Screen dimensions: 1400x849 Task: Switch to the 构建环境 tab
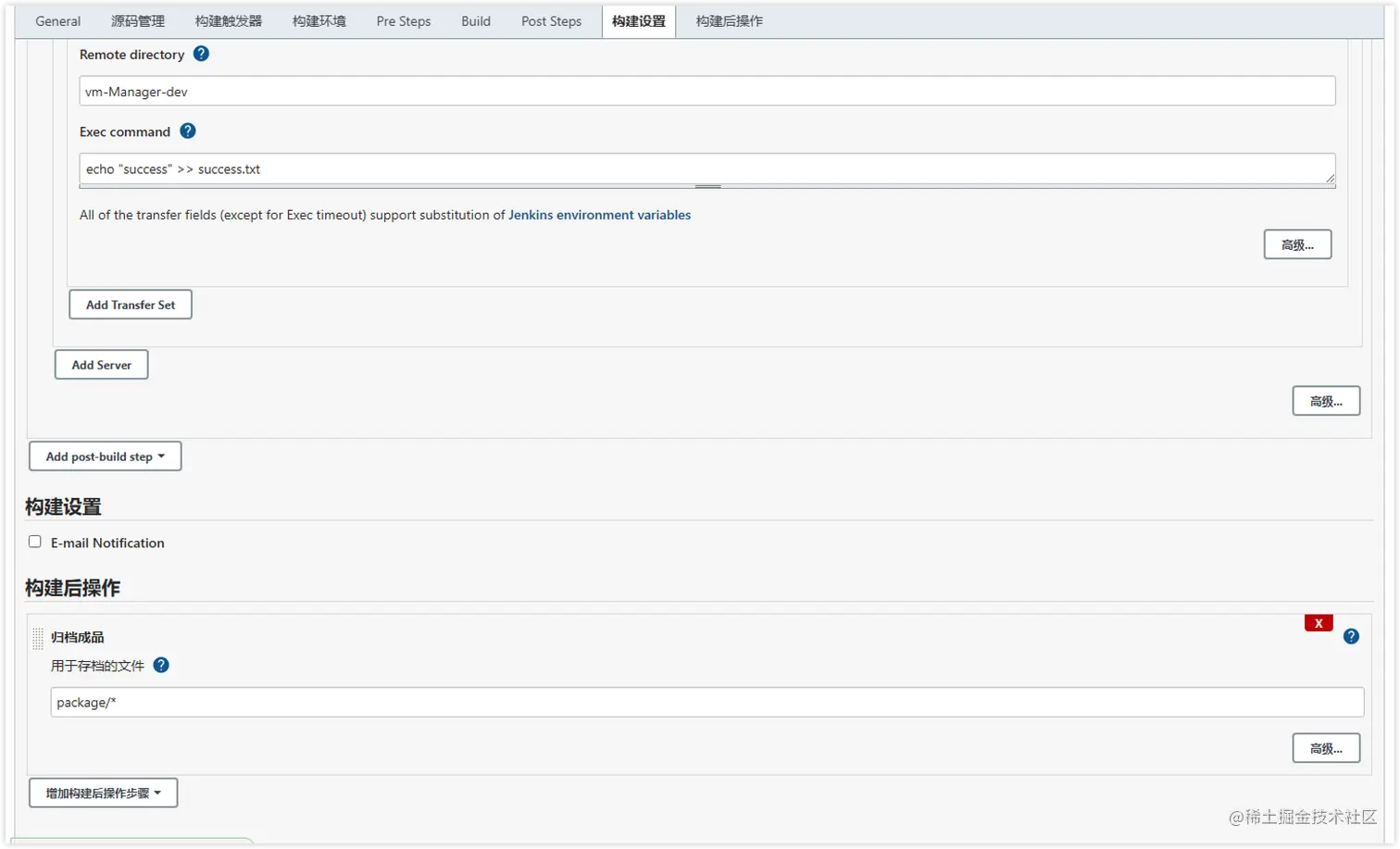[319, 21]
